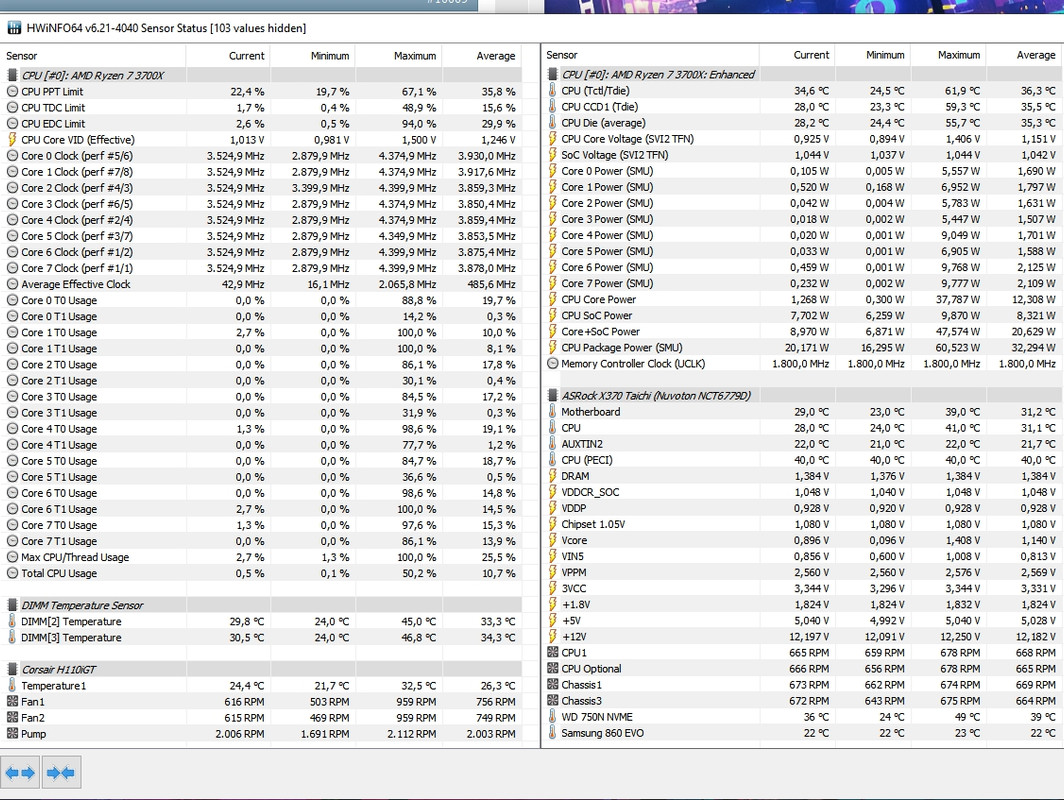Click the left panel Current column header
The height and width of the screenshot is (800, 1064).
click(228, 56)
